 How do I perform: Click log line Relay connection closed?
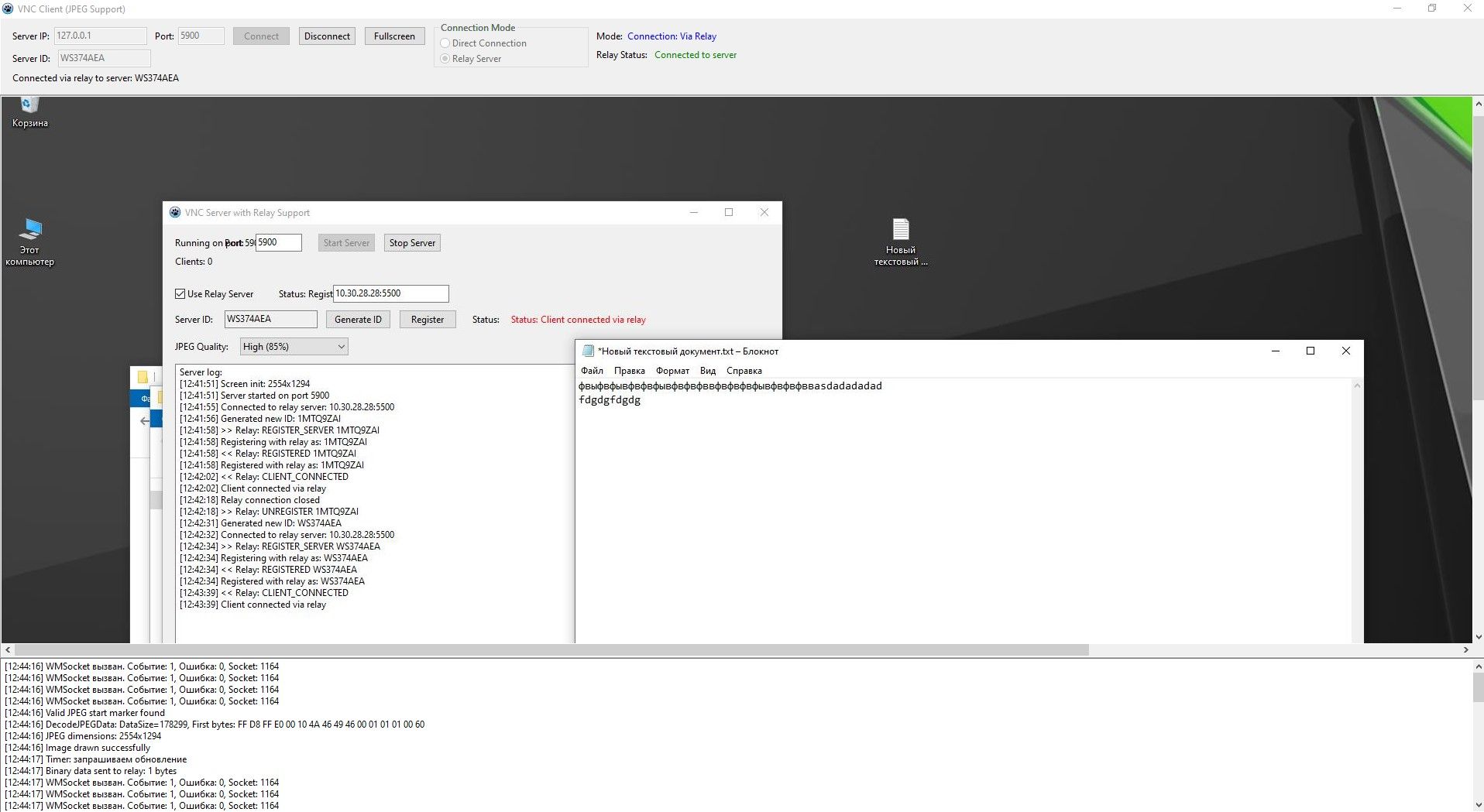click(x=249, y=500)
